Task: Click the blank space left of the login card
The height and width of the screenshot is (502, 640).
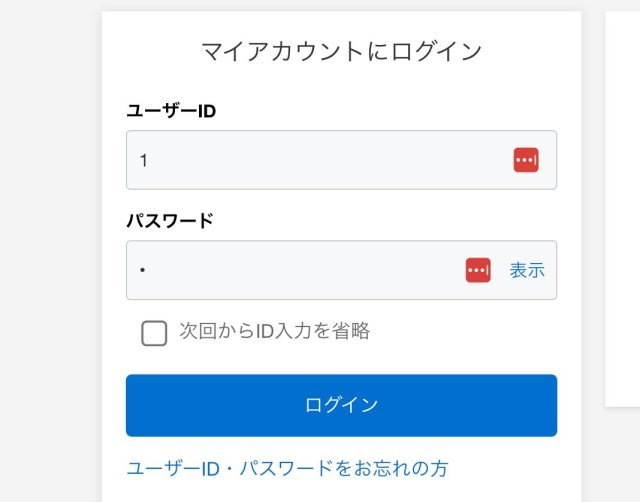Action: tap(50, 250)
